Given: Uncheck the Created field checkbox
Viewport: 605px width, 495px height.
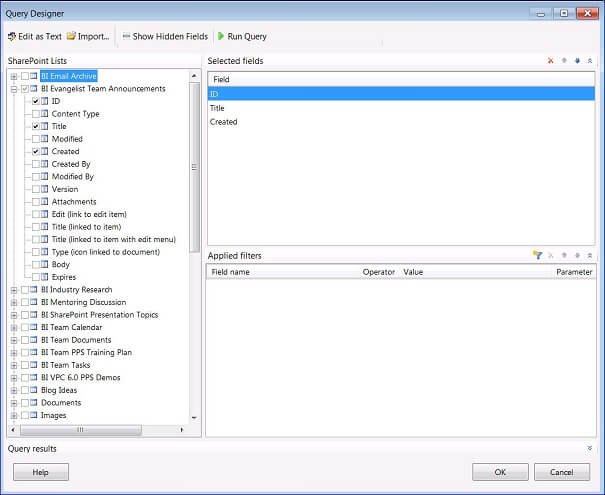Looking at the screenshot, I should (36, 152).
